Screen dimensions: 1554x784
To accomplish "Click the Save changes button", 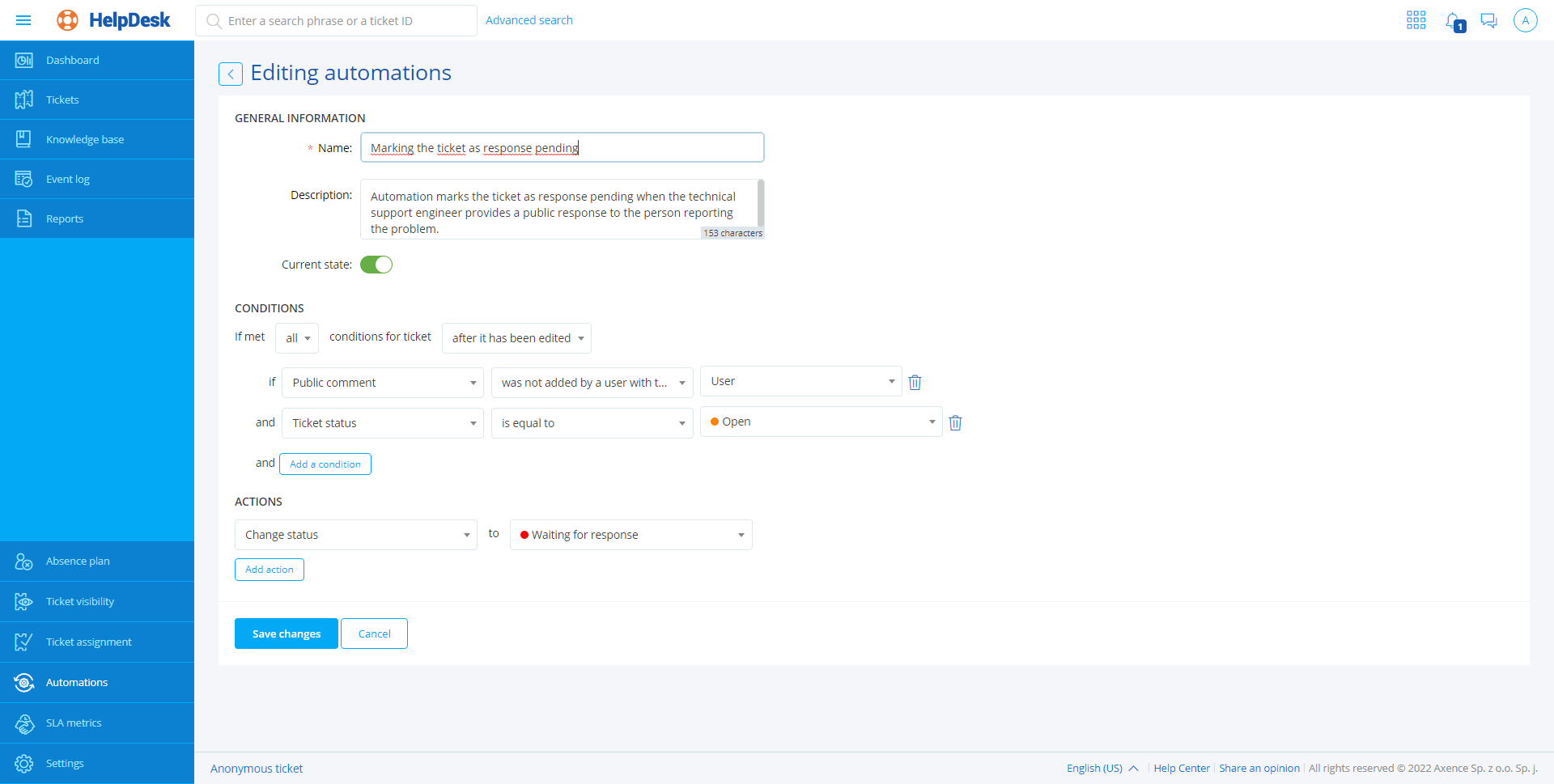I will 286,634.
